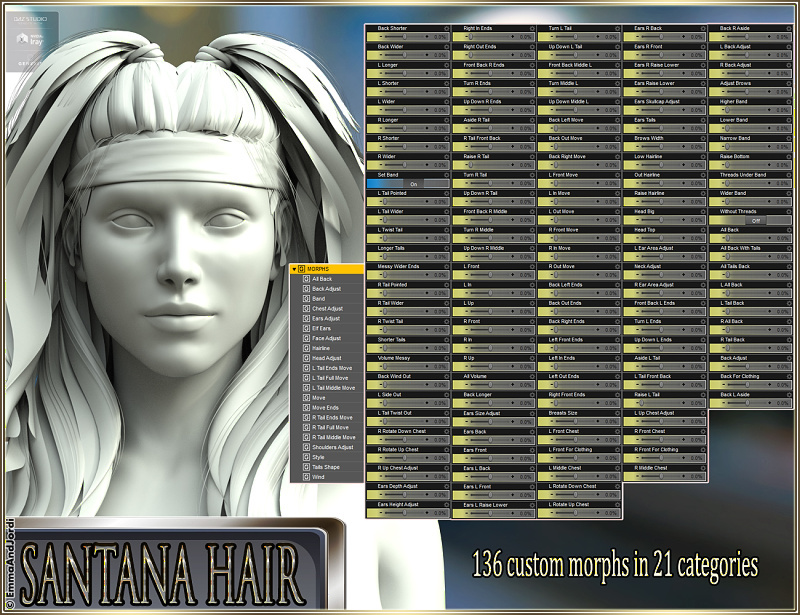This screenshot has height=615, width=800.
Task: Click the L Wider slider track
Action: (x=404, y=110)
